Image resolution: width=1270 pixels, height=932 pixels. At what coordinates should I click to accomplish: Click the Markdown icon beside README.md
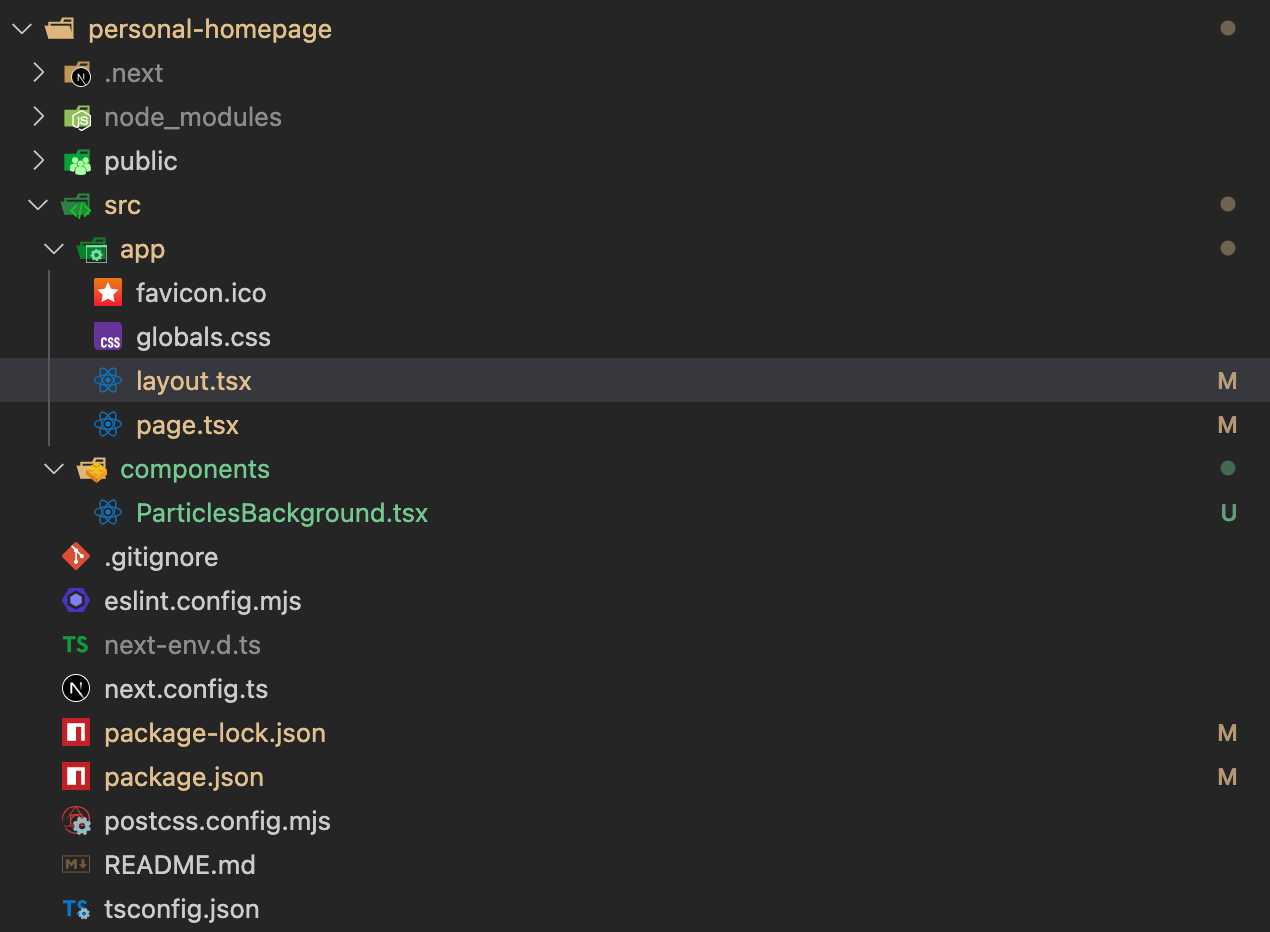pos(75,864)
